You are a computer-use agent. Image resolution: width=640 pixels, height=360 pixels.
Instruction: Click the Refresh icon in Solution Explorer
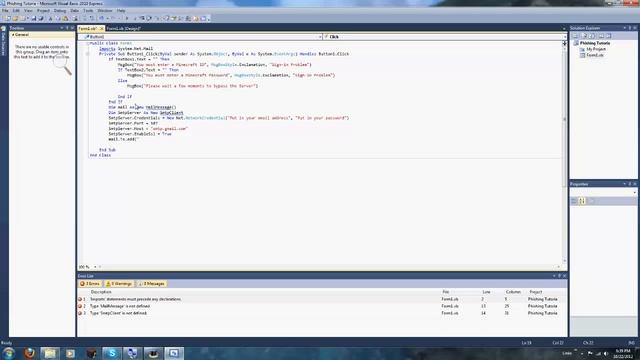(x=592, y=36)
